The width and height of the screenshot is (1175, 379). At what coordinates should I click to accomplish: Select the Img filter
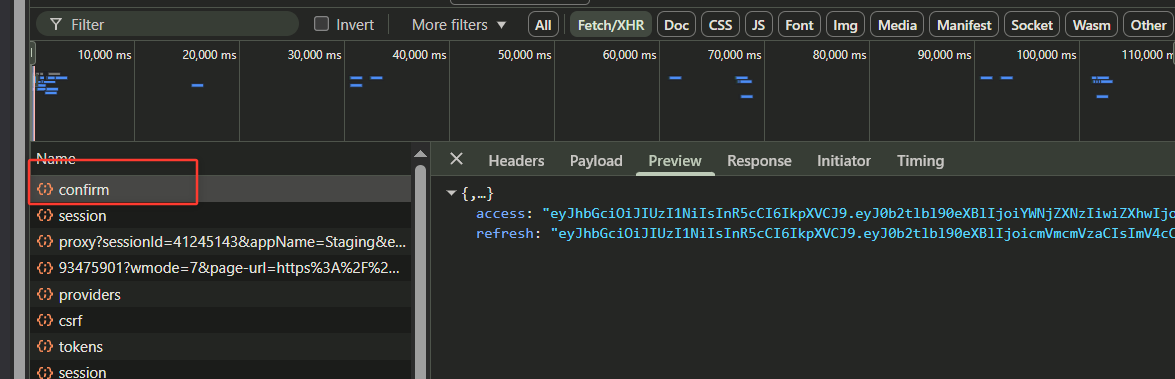845,25
